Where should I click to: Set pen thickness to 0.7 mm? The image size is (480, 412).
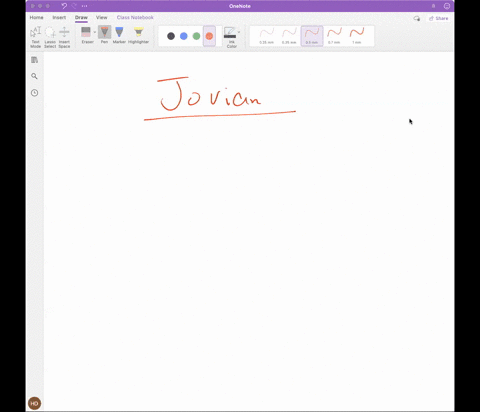334,36
